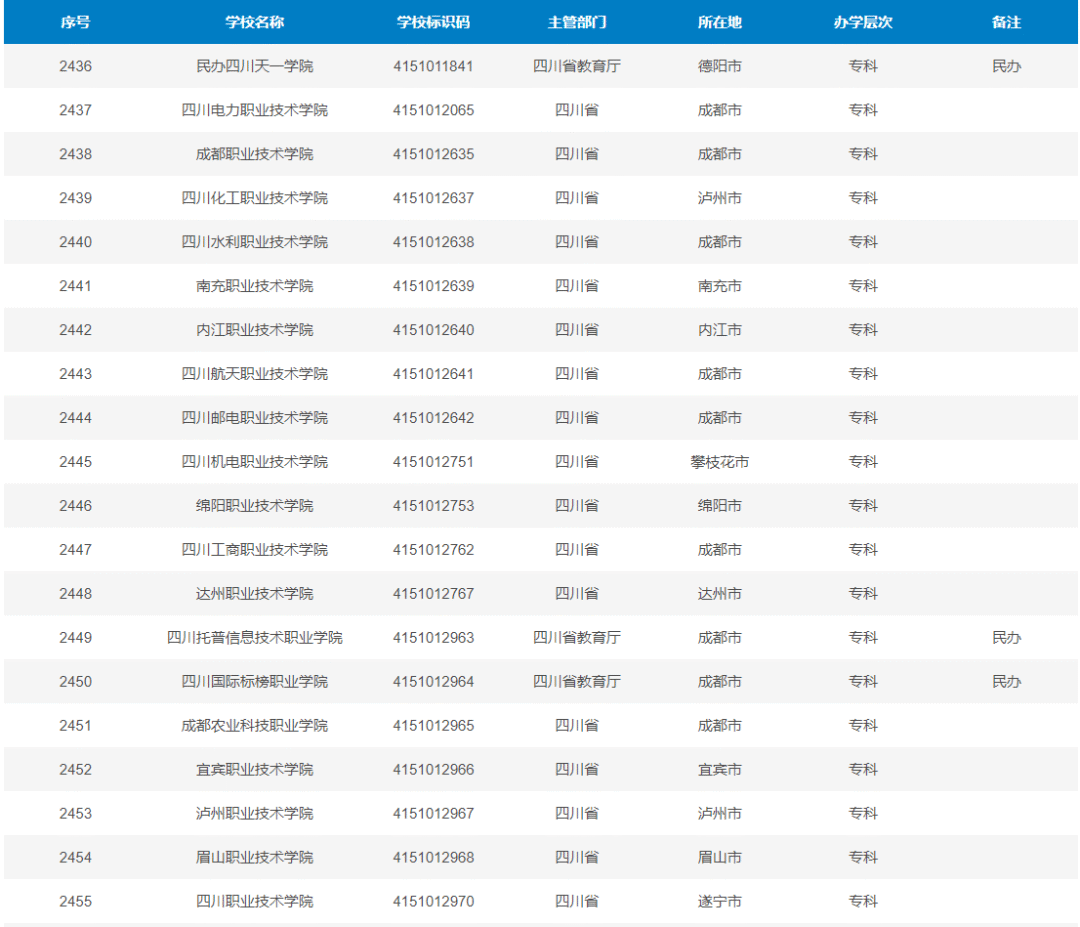
Task: Click school code 4151012637
Action: tap(433, 198)
